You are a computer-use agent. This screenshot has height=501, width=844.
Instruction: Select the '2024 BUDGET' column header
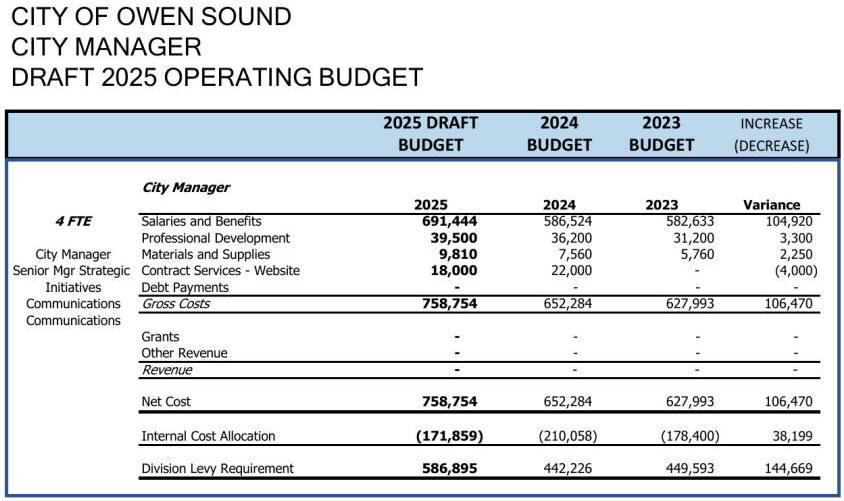click(559, 134)
